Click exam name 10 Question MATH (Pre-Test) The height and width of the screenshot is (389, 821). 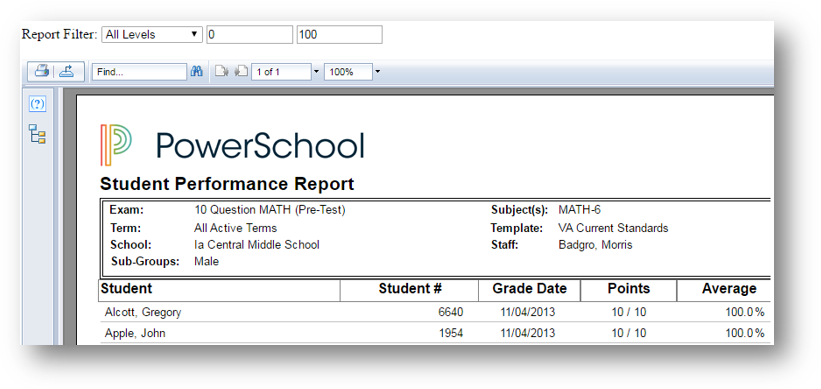pyautogui.click(x=270, y=210)
